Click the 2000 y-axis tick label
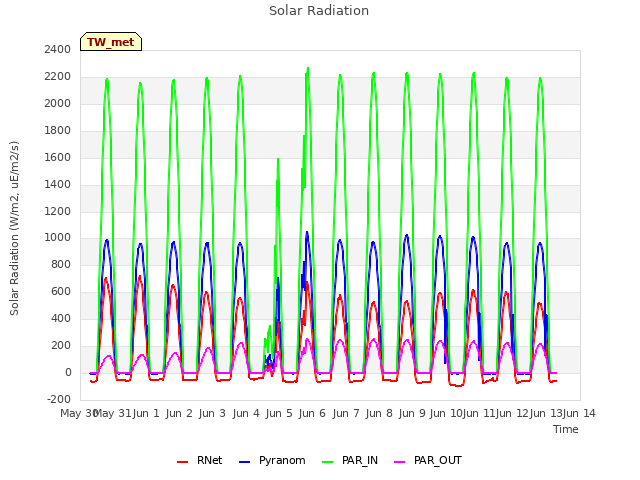 (x=58, y=103)
